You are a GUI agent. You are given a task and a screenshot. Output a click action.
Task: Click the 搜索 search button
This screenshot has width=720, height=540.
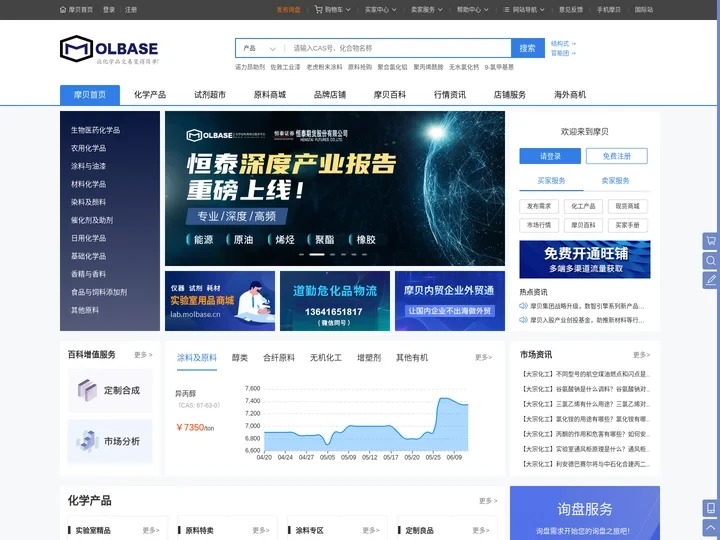[x=528, y=48]
